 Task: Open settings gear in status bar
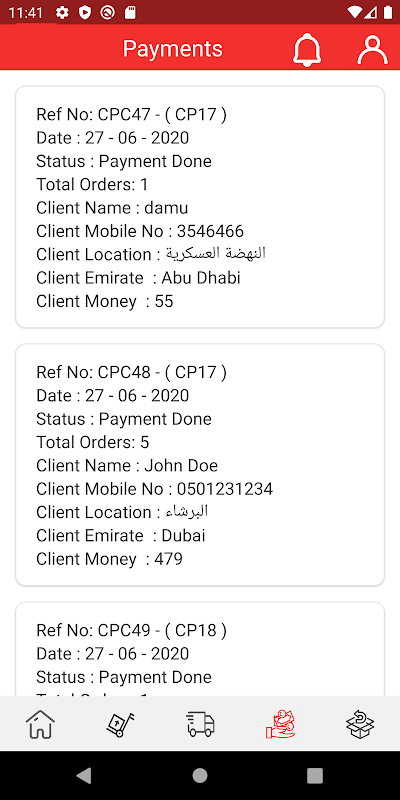pos(63,12)
